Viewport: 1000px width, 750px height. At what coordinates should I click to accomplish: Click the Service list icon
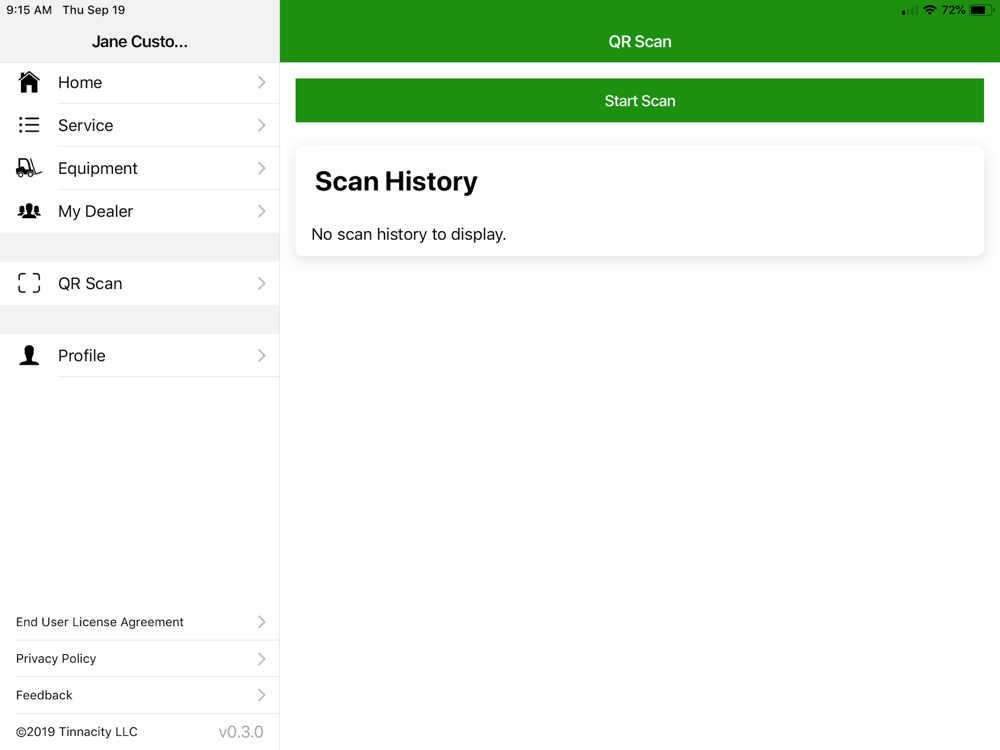[29, 125]
